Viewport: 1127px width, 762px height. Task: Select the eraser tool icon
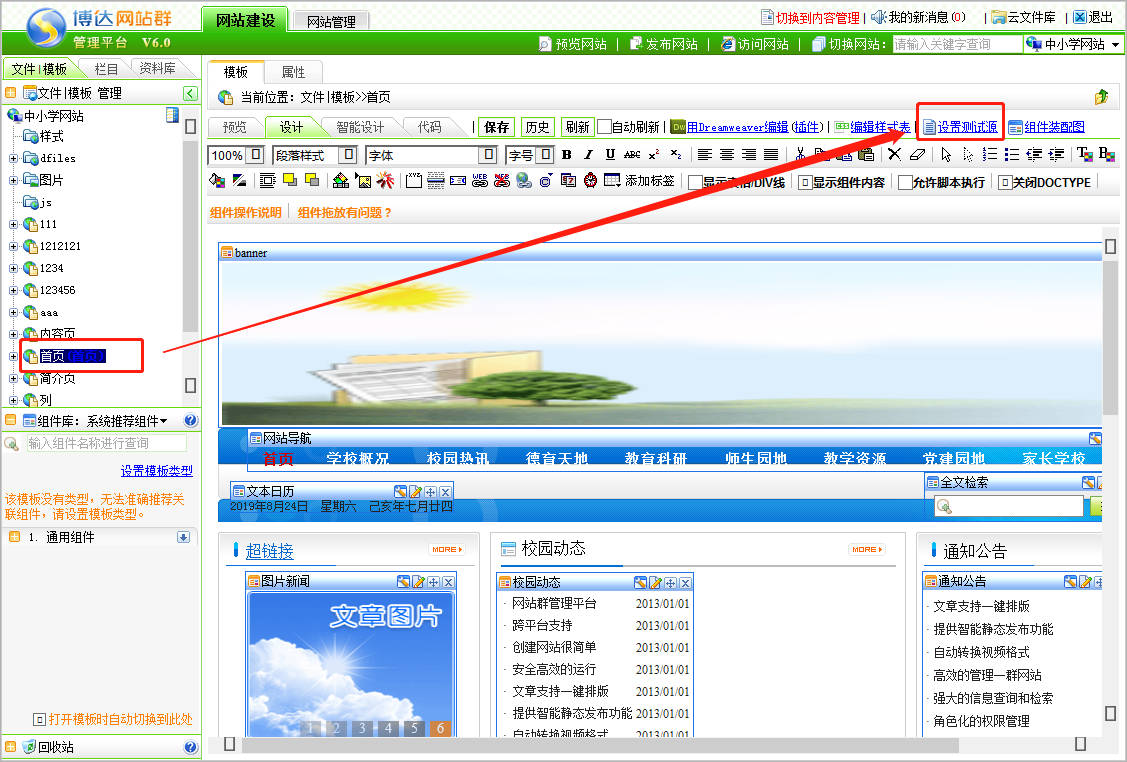tap(918, 155)
